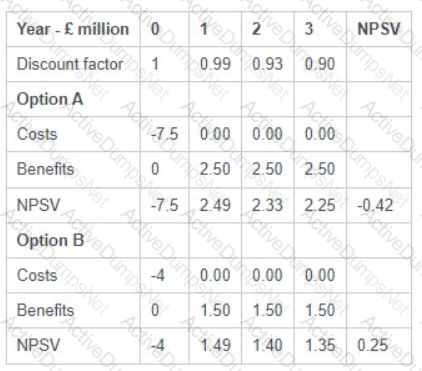Select Option A NPSV year 3 value 2.25
The image size is (422, 371).
(320, 205)
